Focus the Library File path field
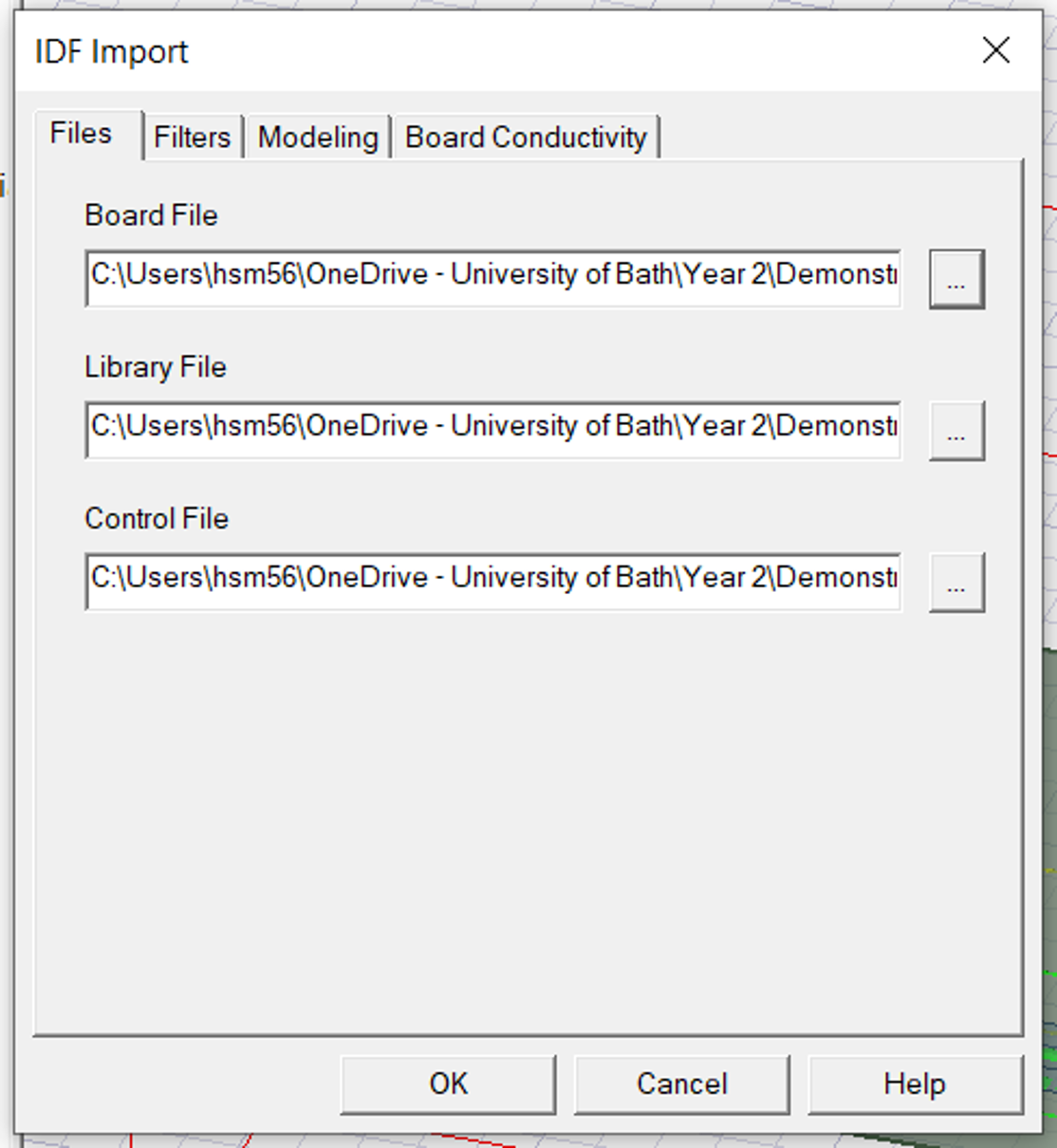This screenshot has width=1057, height=1148. click(x=492, y=429)
